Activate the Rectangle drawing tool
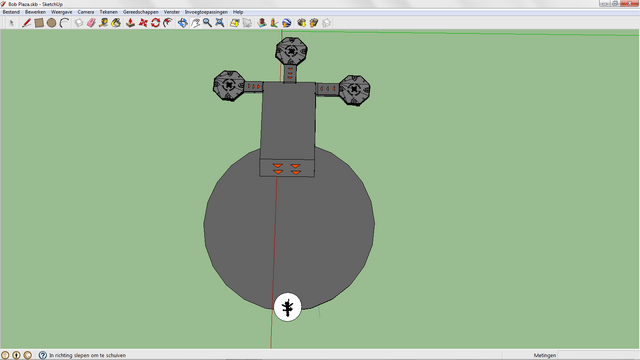 coord(39,23)
